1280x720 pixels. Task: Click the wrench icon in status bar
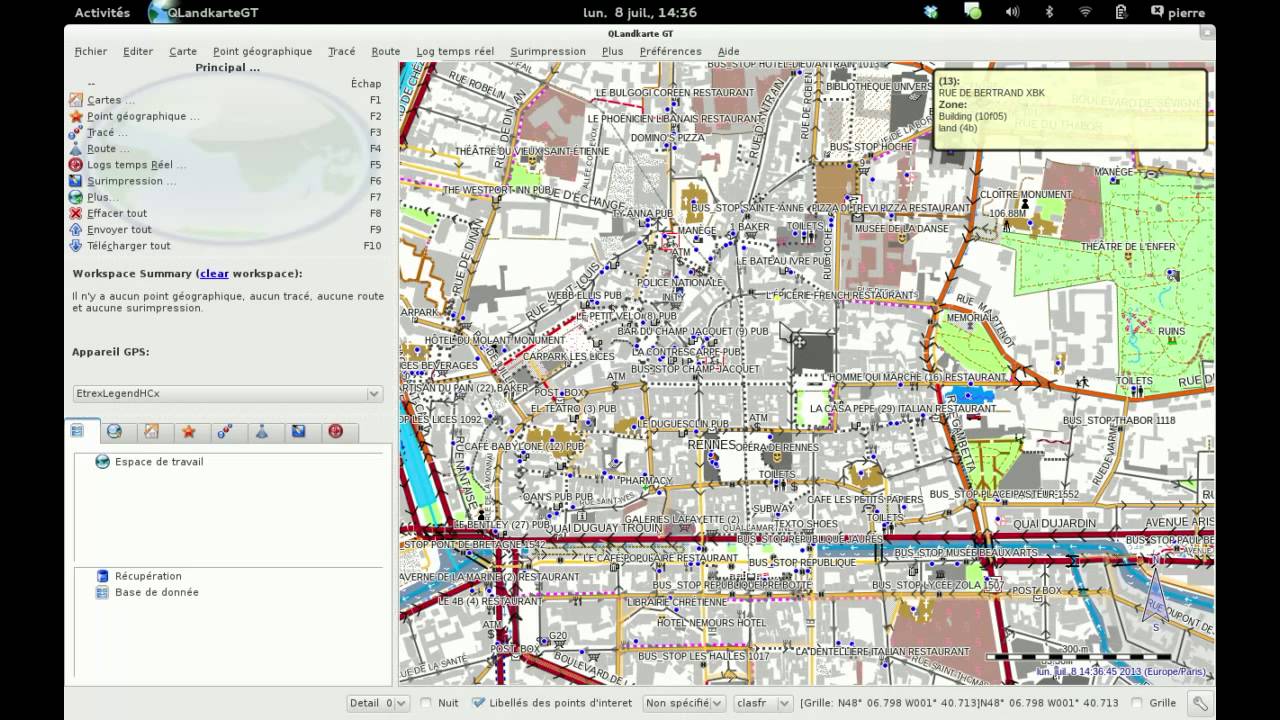point(1200,703)
